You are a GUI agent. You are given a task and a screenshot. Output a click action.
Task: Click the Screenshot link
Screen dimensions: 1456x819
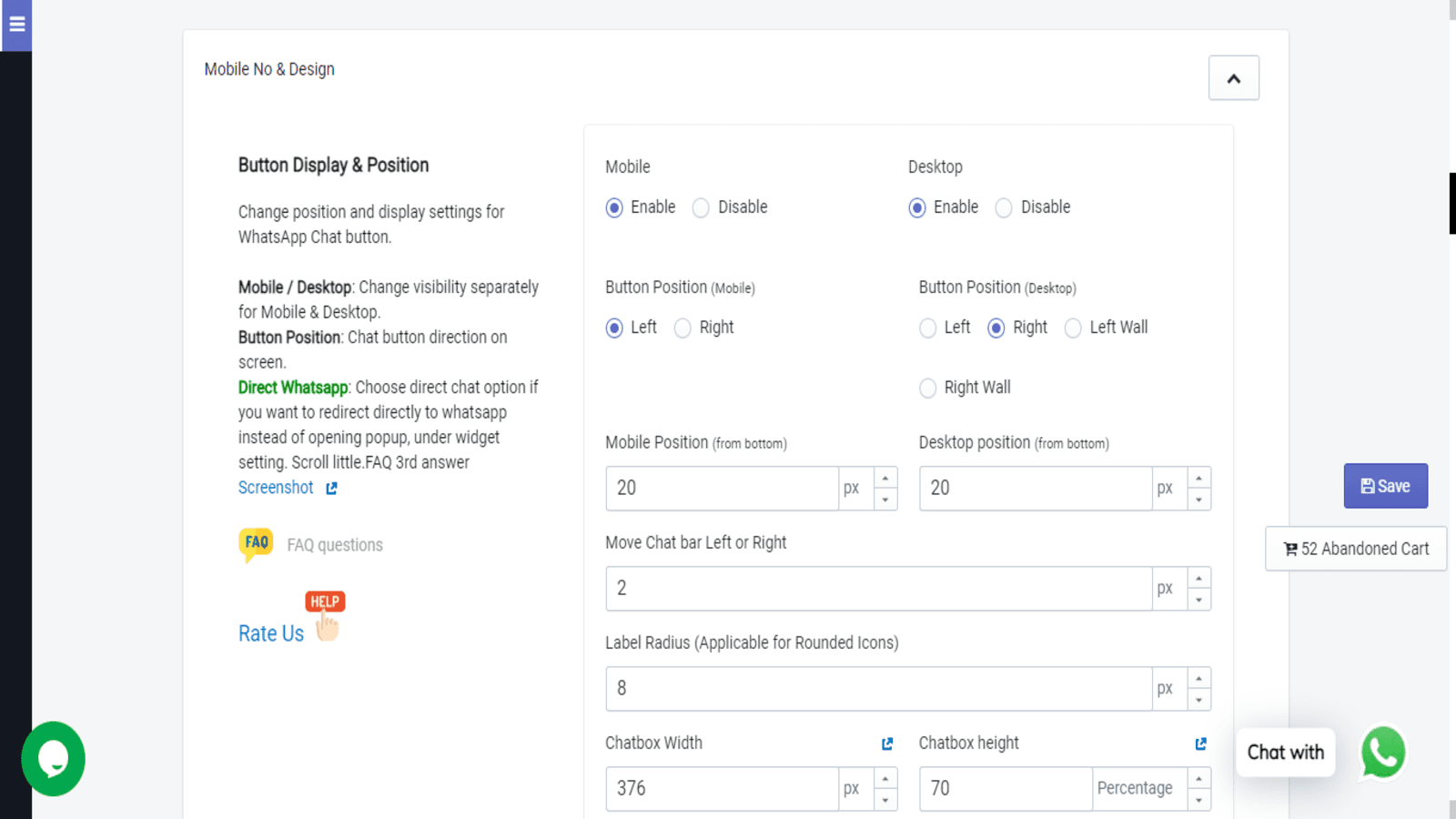276,487
